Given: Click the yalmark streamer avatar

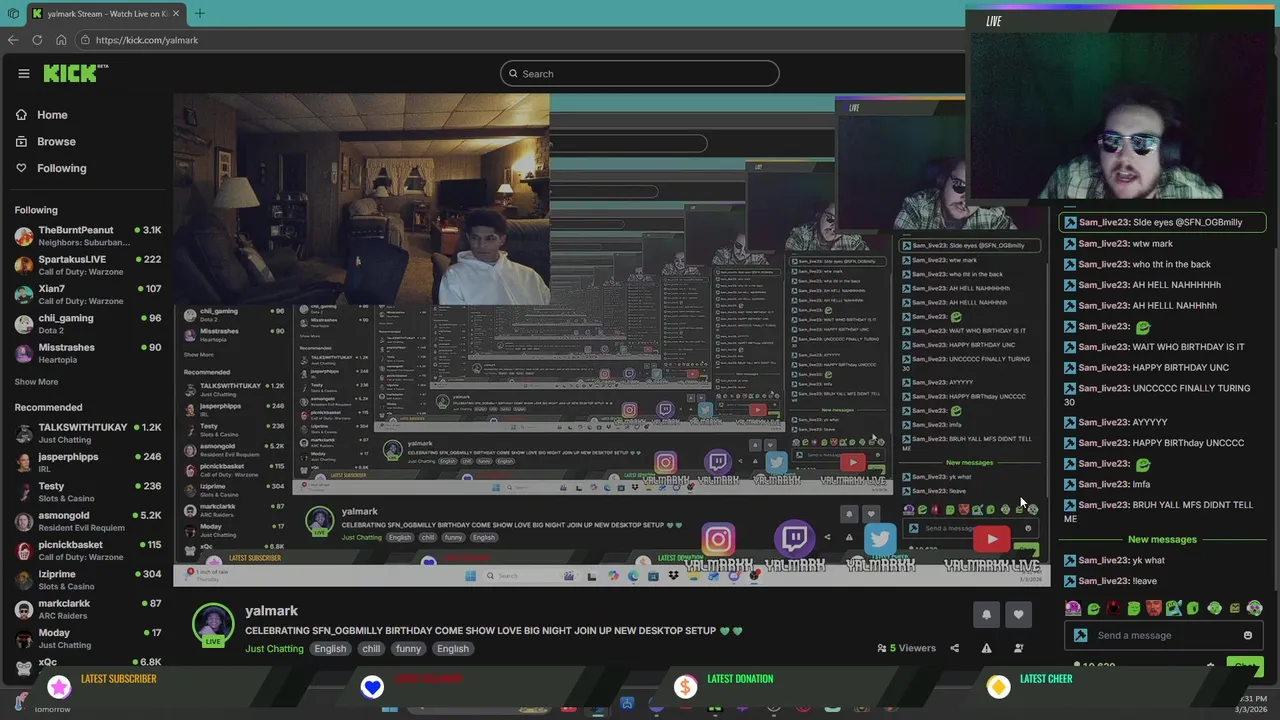Looking at the screenshot, I should (x=213, y=625).
